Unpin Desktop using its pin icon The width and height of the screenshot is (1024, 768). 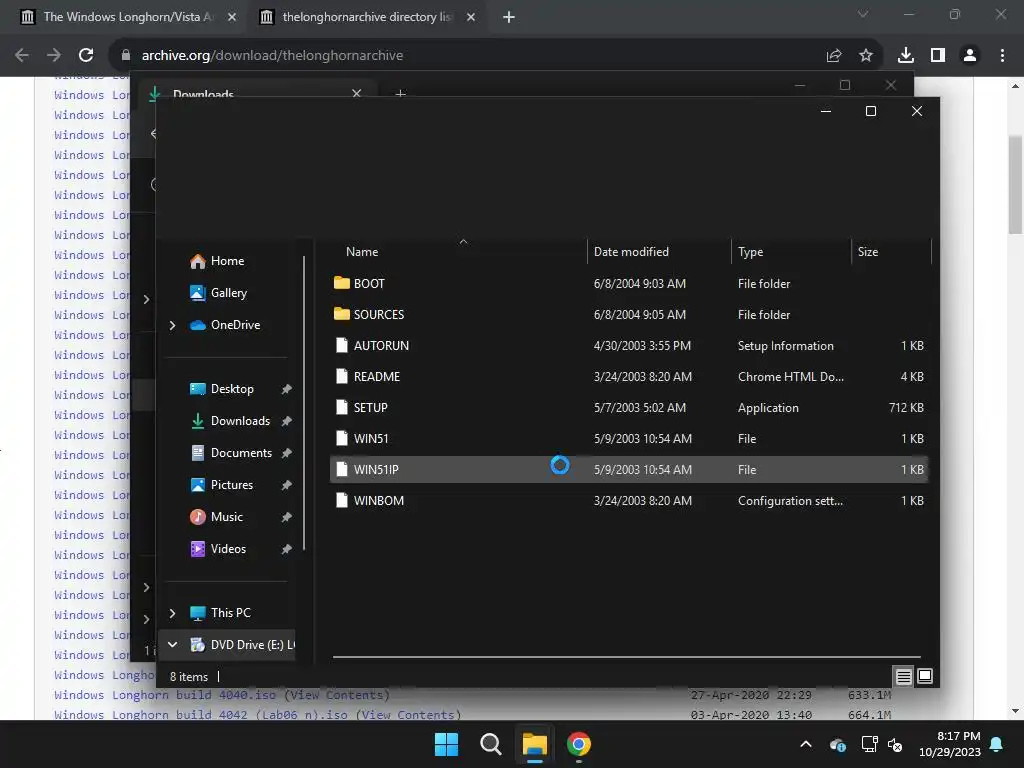coord(286,389)
